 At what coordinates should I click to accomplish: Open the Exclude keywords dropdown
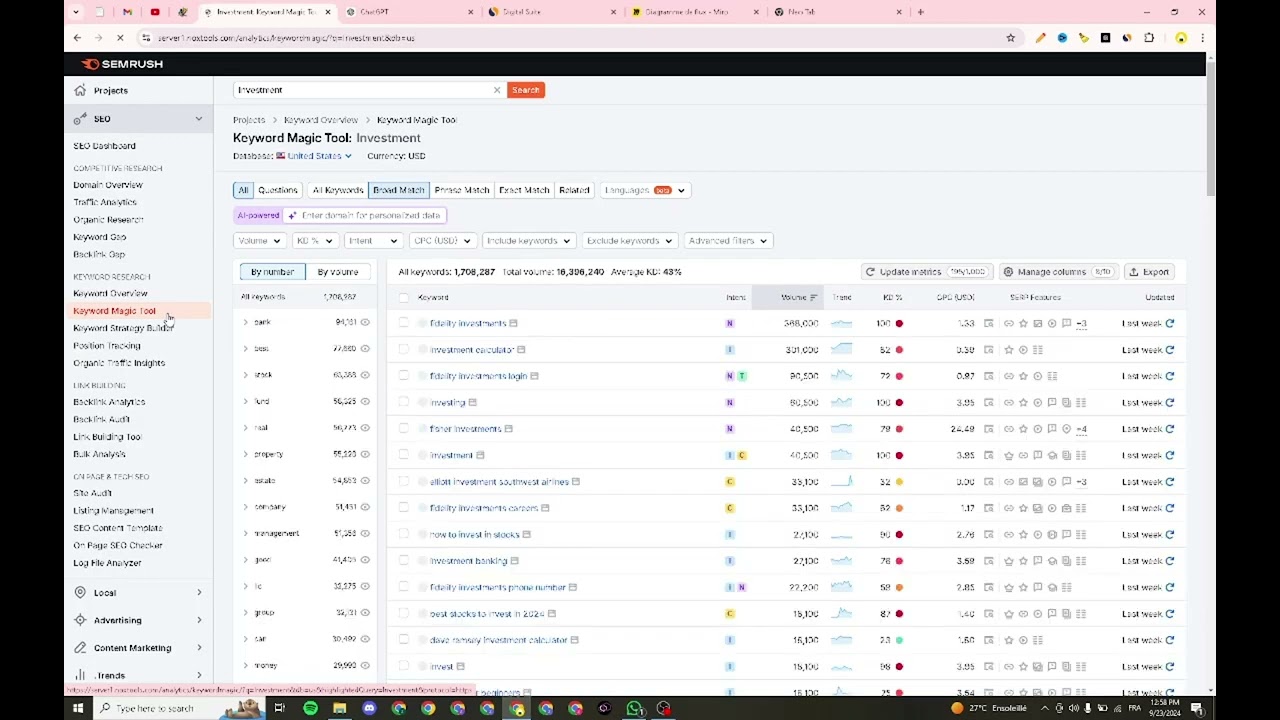coord(629,241)
